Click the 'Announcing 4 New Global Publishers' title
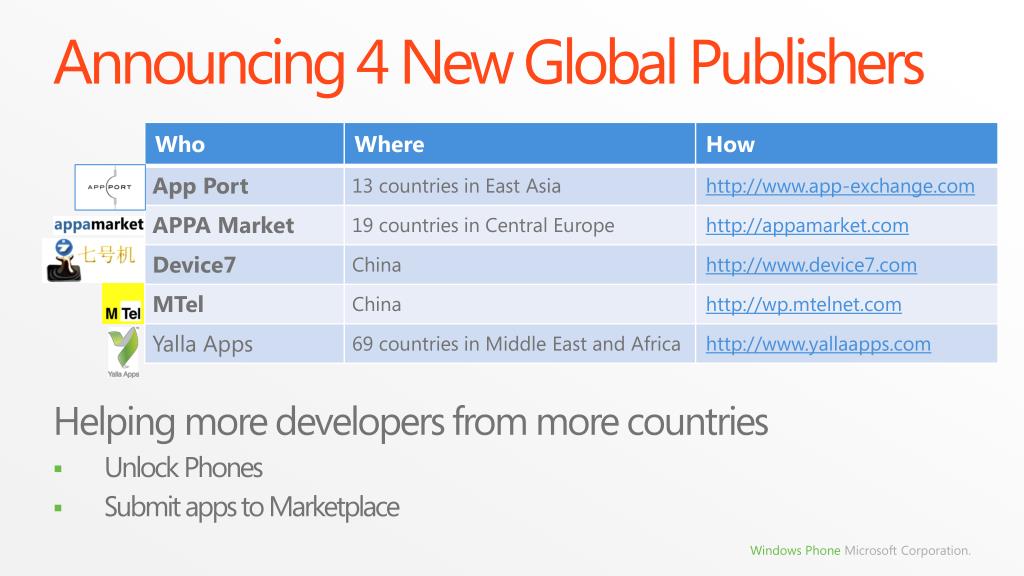This screenshot has width=1024, height=576. click(x=488, y=63)
